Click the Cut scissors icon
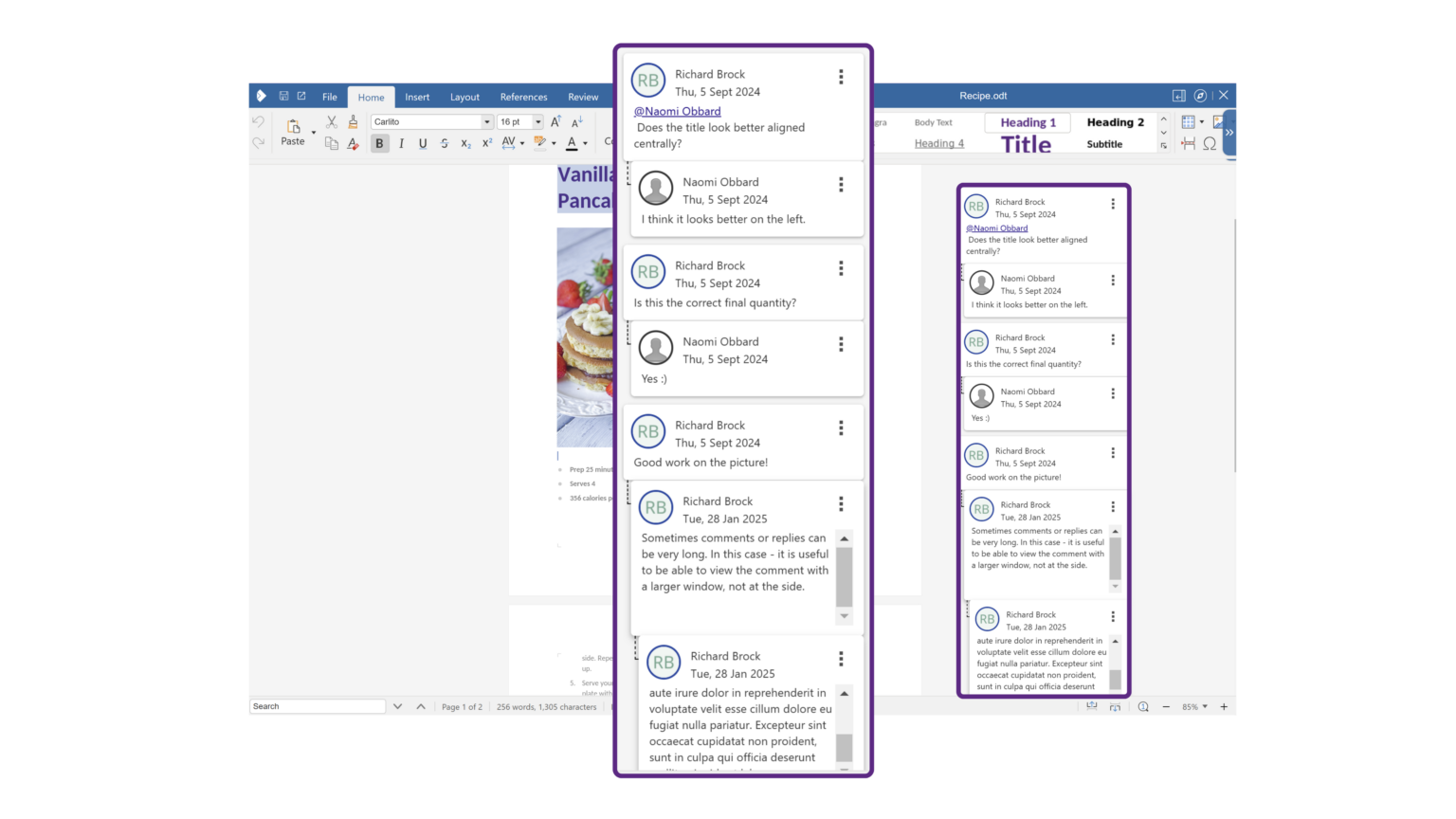 point(332,122)
